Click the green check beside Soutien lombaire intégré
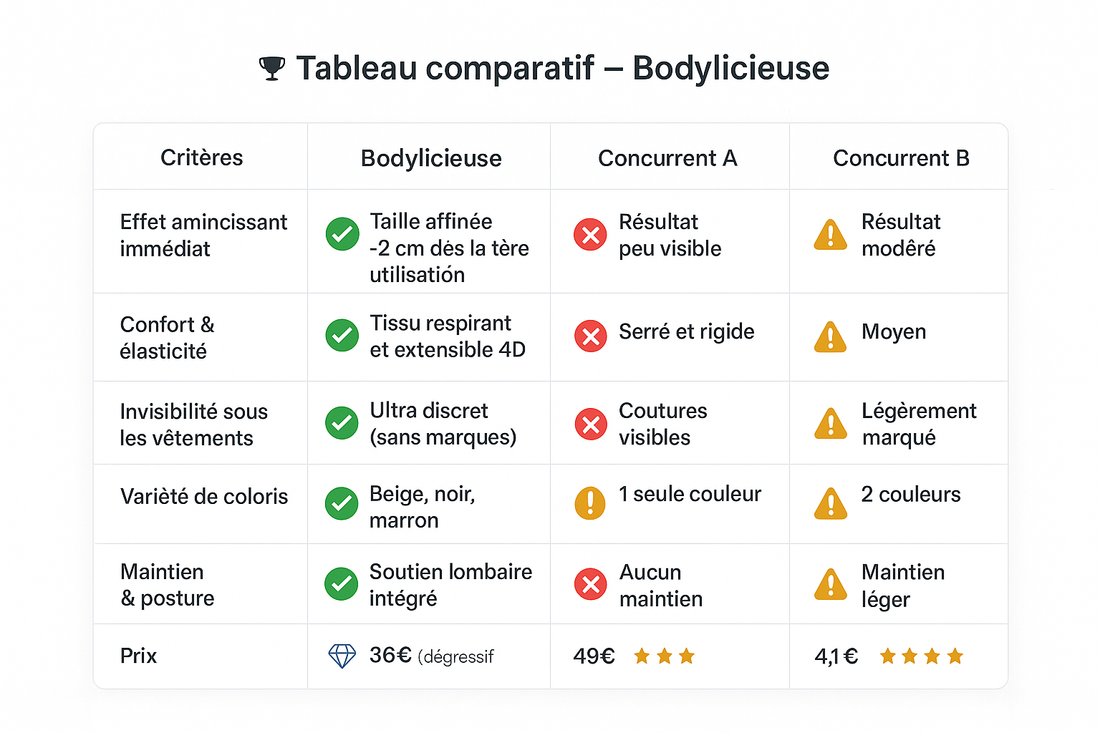The height and width of the screenshot is (733, 1100). (342, 584)
